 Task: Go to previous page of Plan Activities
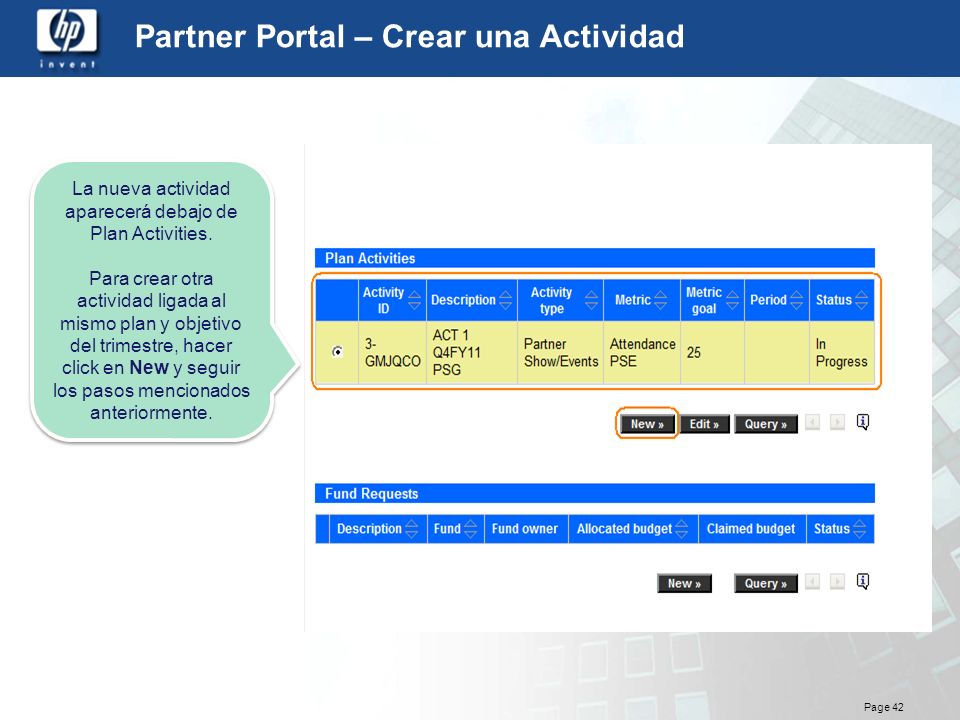[x=812, y=422]
